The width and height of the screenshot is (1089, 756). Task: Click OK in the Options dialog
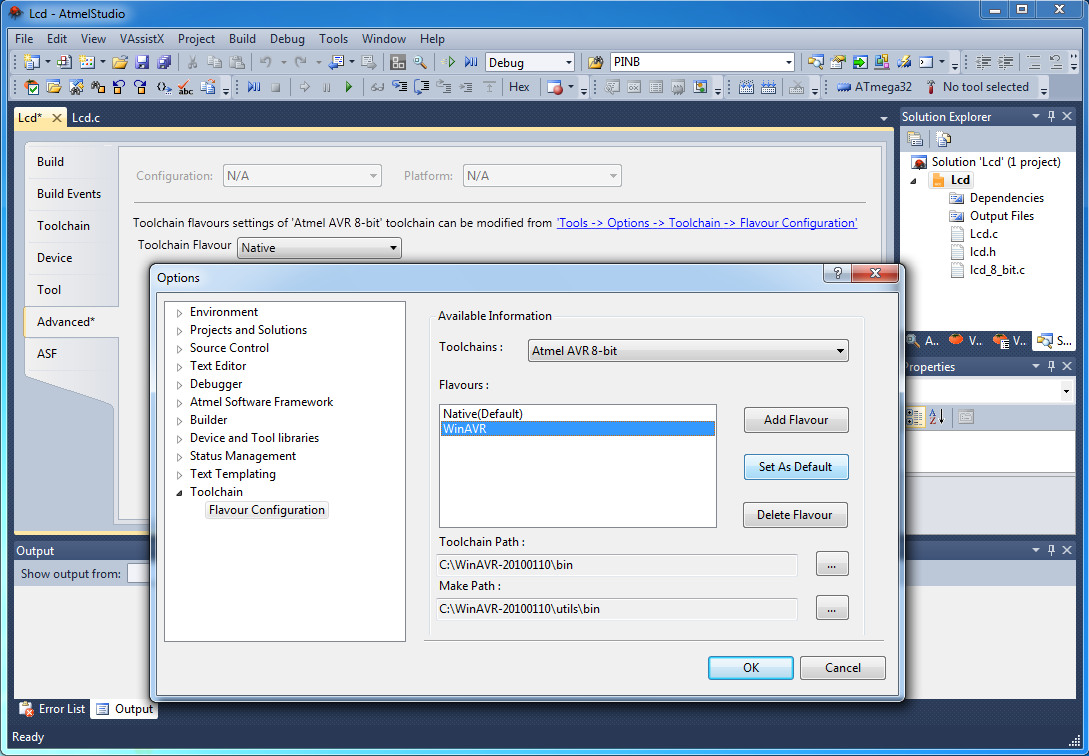tap(751, 668)
